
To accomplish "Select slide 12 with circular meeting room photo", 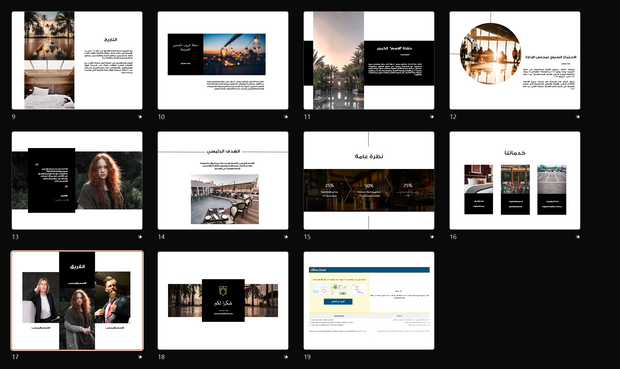I will [515, 60].
